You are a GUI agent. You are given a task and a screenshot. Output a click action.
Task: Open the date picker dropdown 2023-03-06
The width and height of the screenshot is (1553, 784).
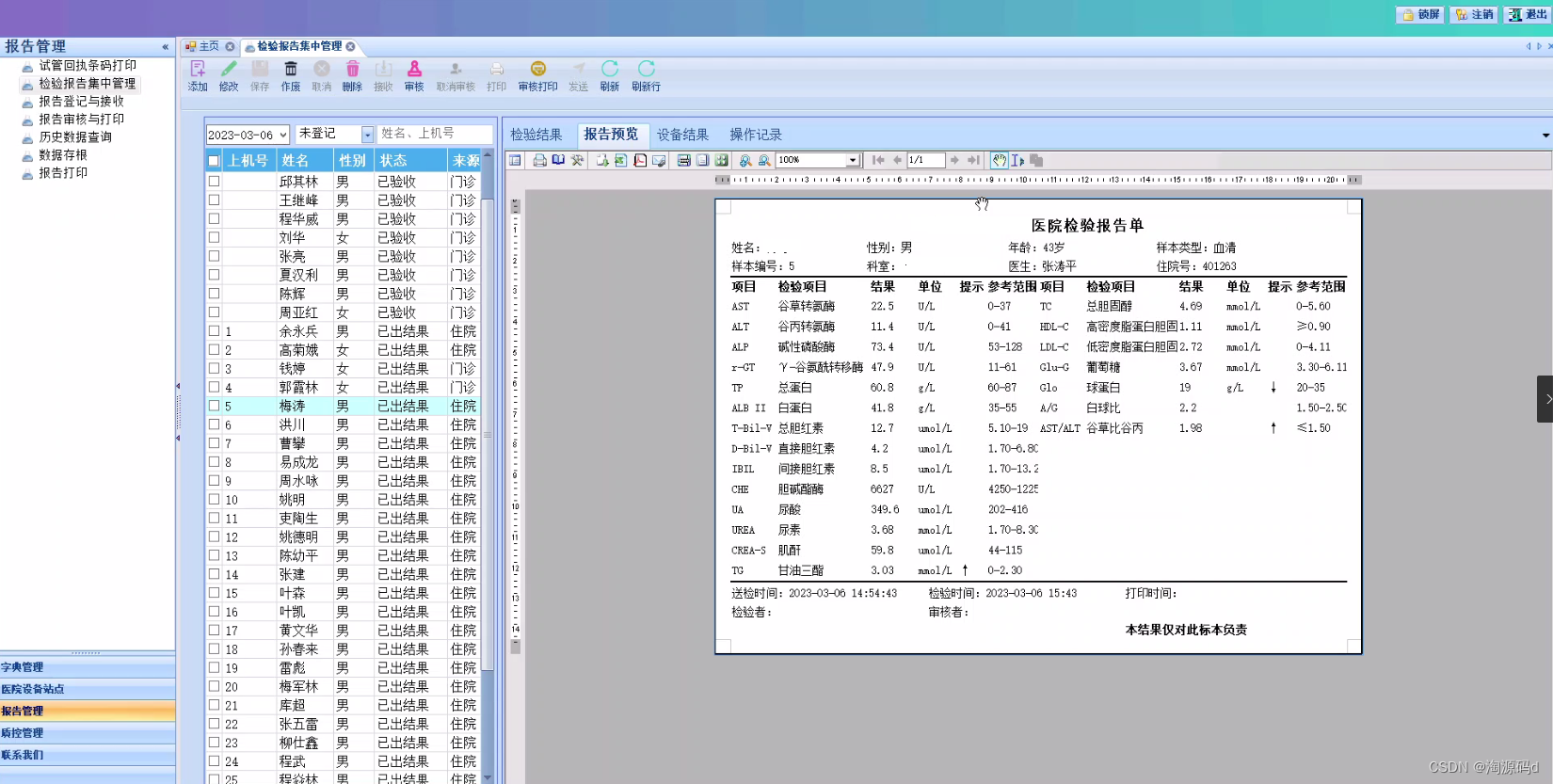[x=282, y=135]
